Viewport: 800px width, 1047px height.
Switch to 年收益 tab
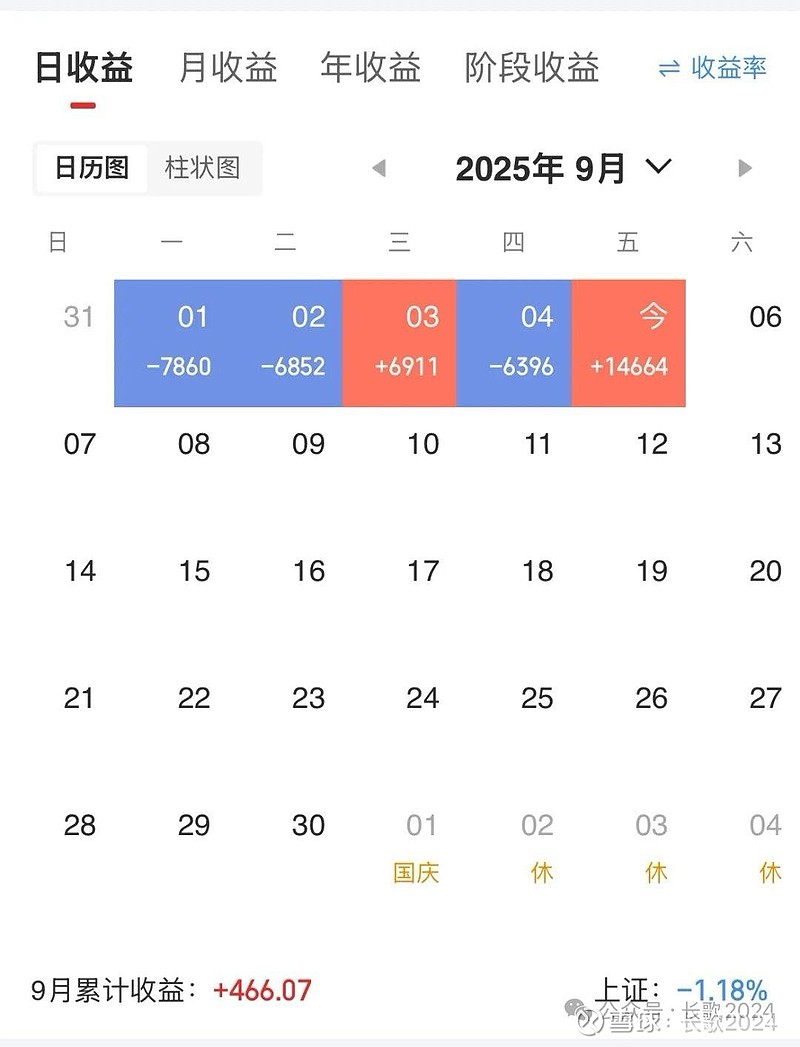(x=371, y=68)
